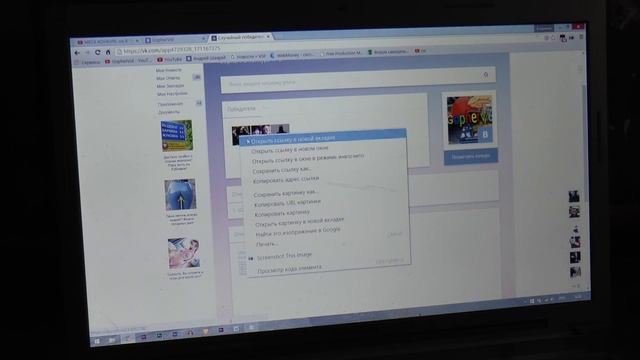Open 'Мои Закладки' in VK sidebar

point(170,86)
